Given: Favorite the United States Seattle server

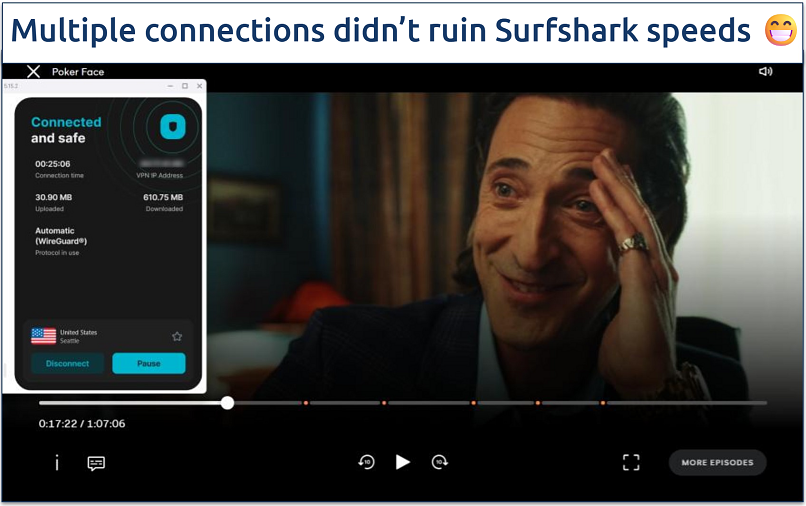Looking at the screenshot, I should 177,336.
